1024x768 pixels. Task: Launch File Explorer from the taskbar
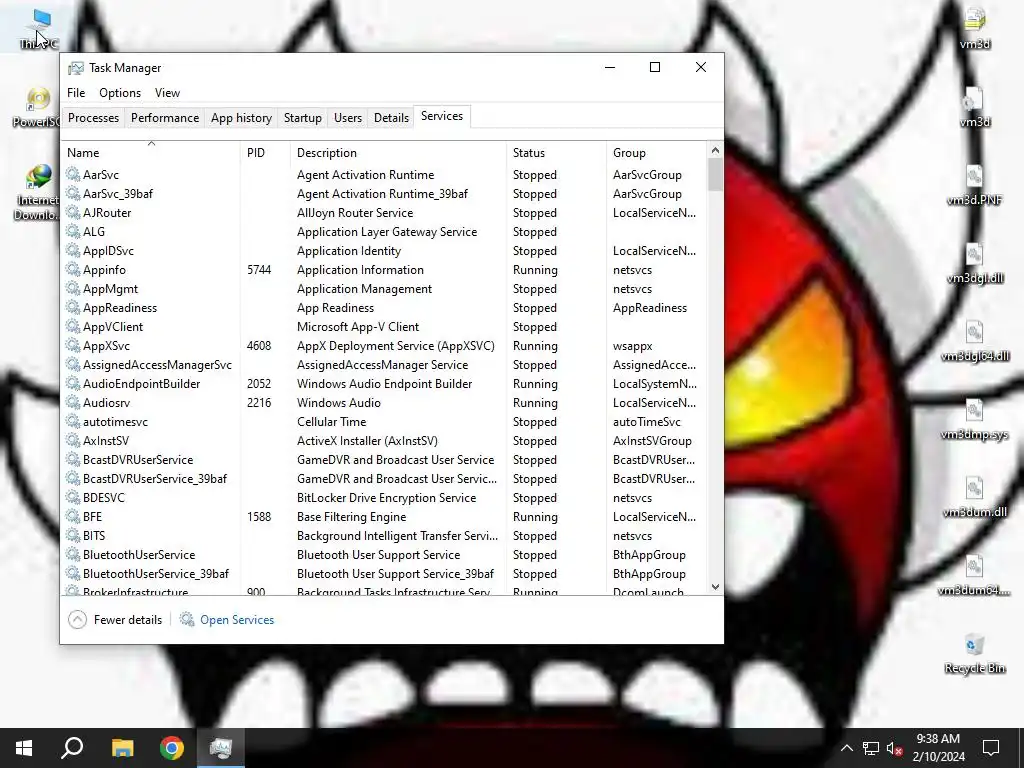(x=122, y=748)
